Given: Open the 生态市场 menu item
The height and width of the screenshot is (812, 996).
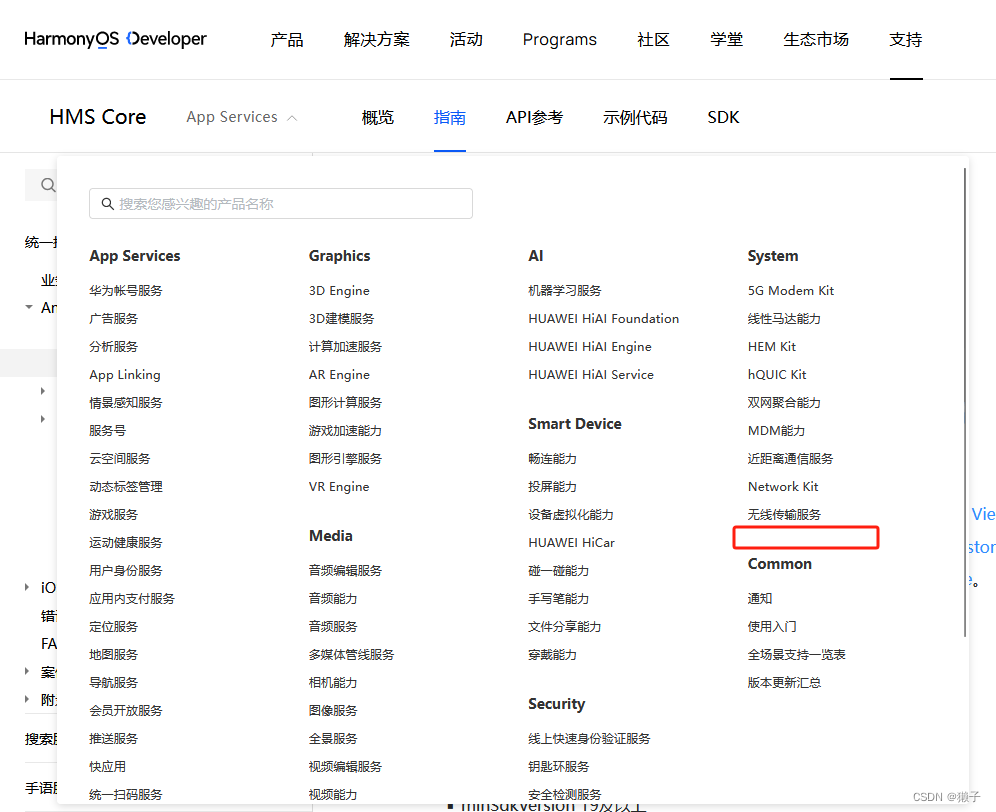Looking at the screenshot, I should point(816,40).
